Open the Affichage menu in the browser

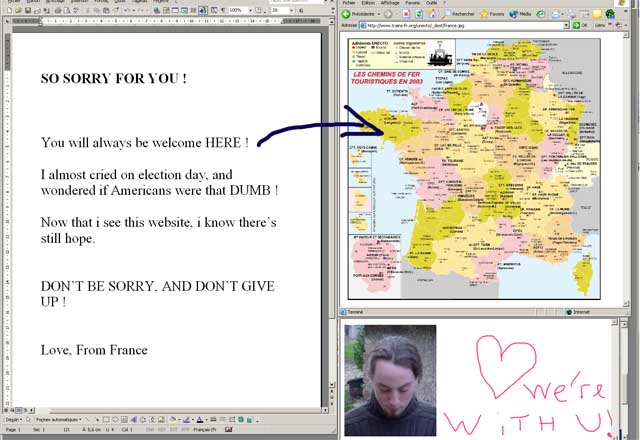(389, 3)
